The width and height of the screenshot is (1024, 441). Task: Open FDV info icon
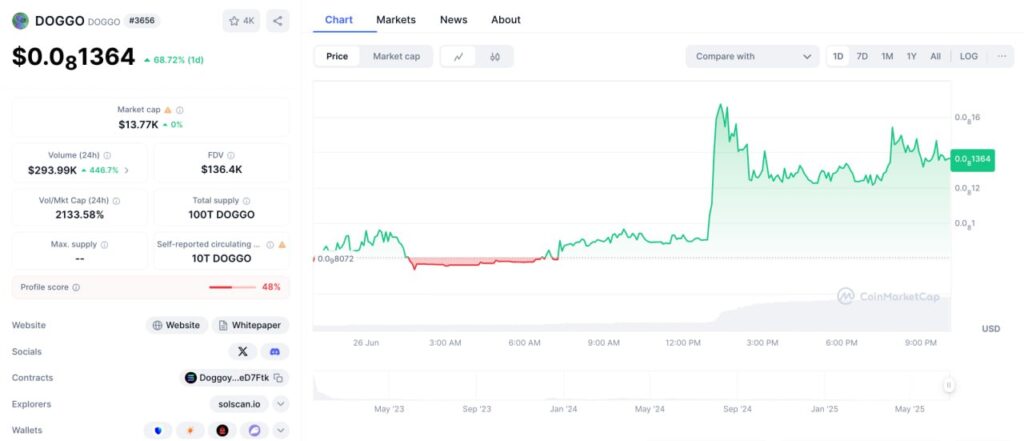231,155
